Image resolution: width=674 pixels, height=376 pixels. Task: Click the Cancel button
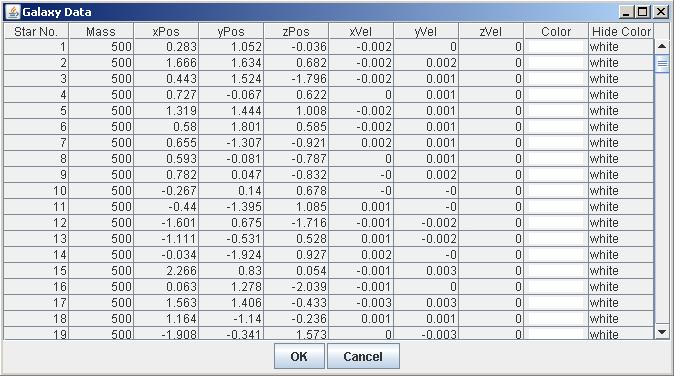pos(363,356)
